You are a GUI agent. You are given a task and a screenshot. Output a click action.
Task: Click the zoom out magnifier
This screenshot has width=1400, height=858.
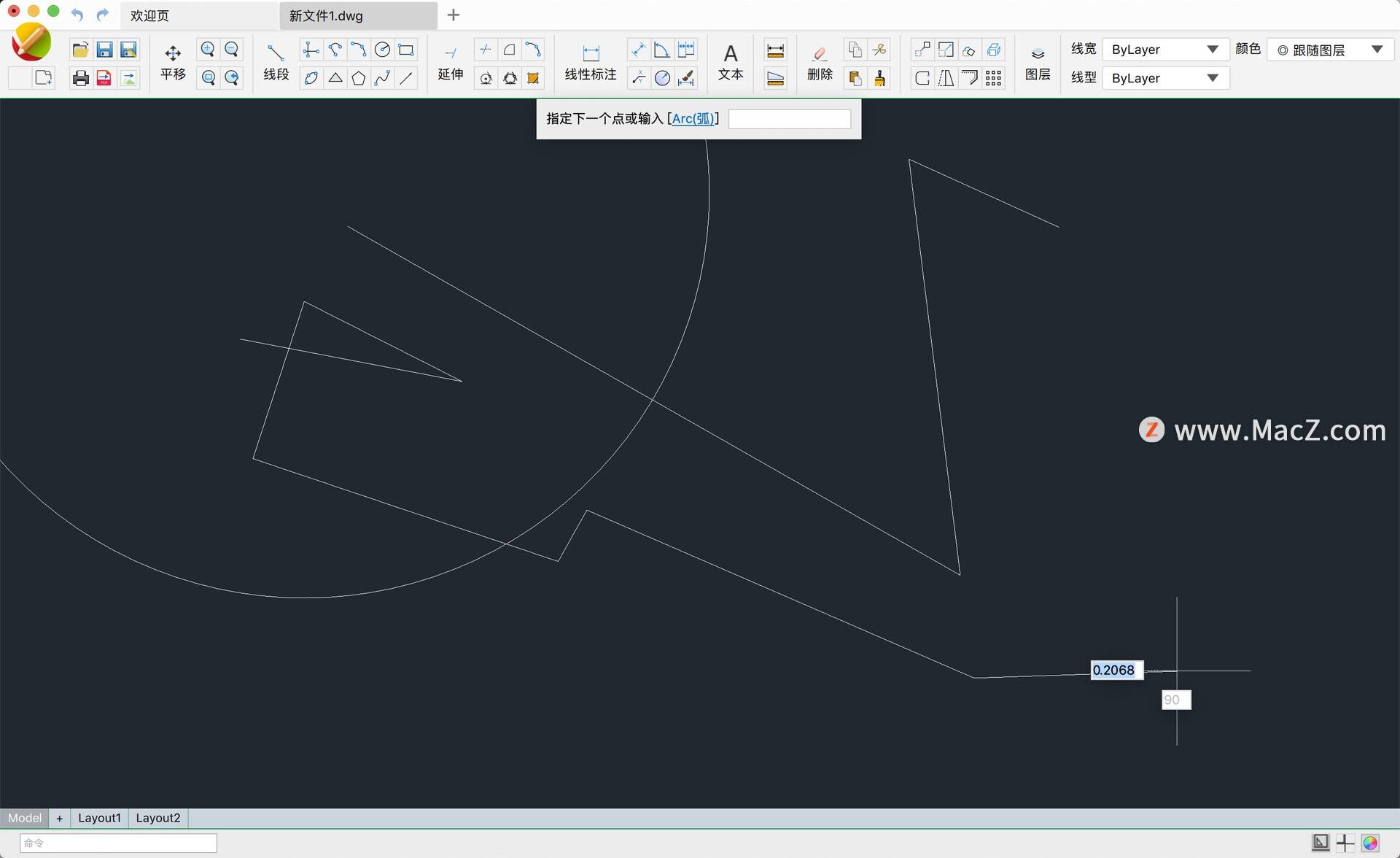point(232,50)
